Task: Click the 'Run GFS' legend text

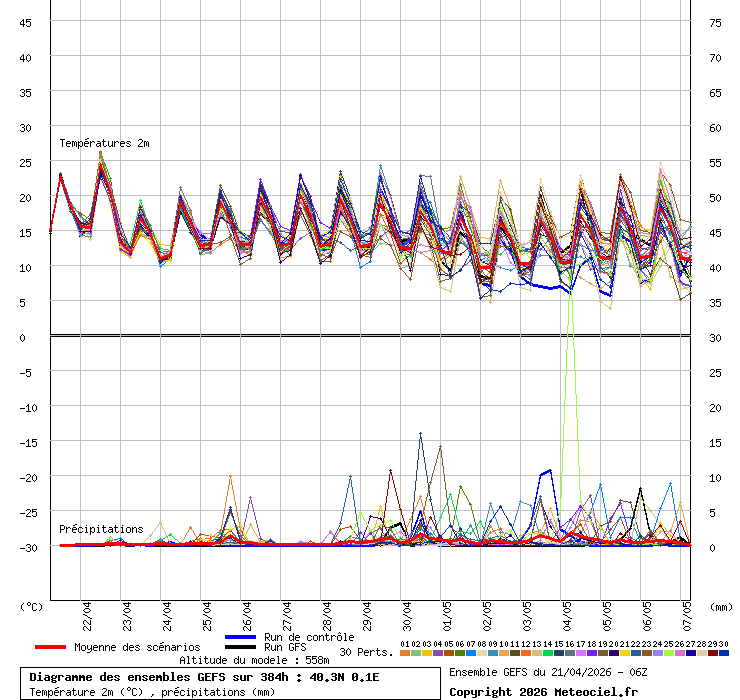Action: coord(285,647)
